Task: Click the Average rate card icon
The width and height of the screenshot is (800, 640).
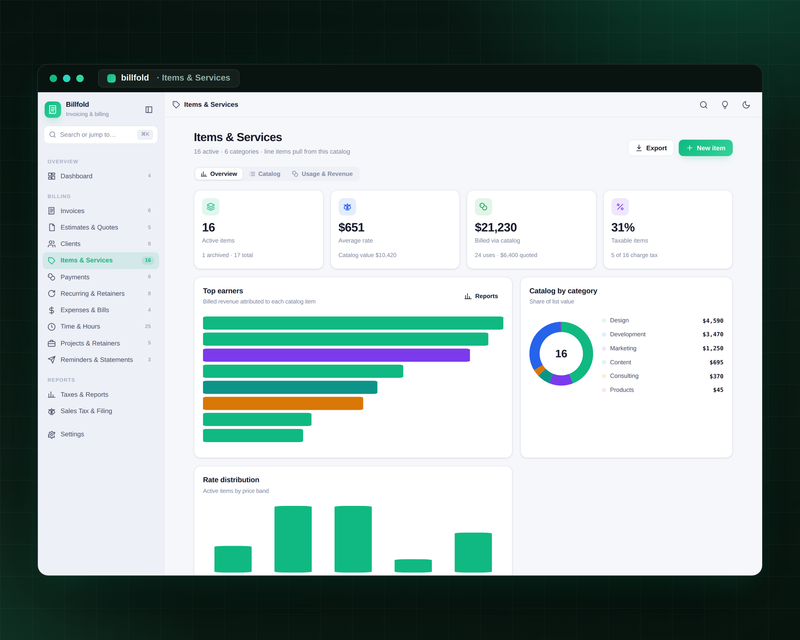Action: (347, 207)
